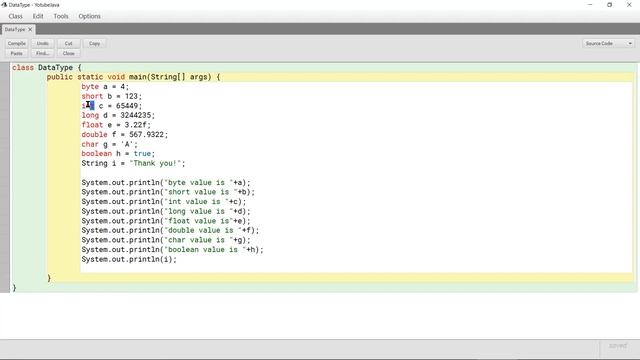Click the Close toolbar button
The height and width of the screenshot is (360, 640).
pyautogui.click(x=69, y=53)
